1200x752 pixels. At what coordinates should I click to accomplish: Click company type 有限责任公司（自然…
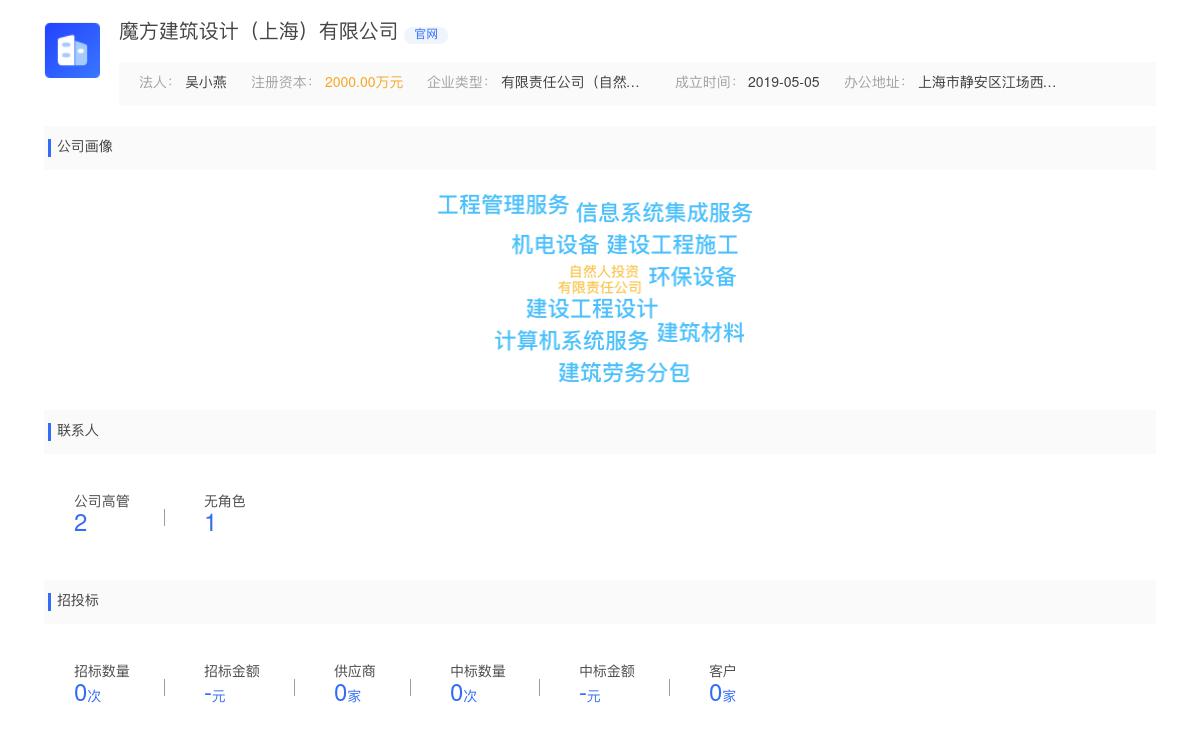570,83
